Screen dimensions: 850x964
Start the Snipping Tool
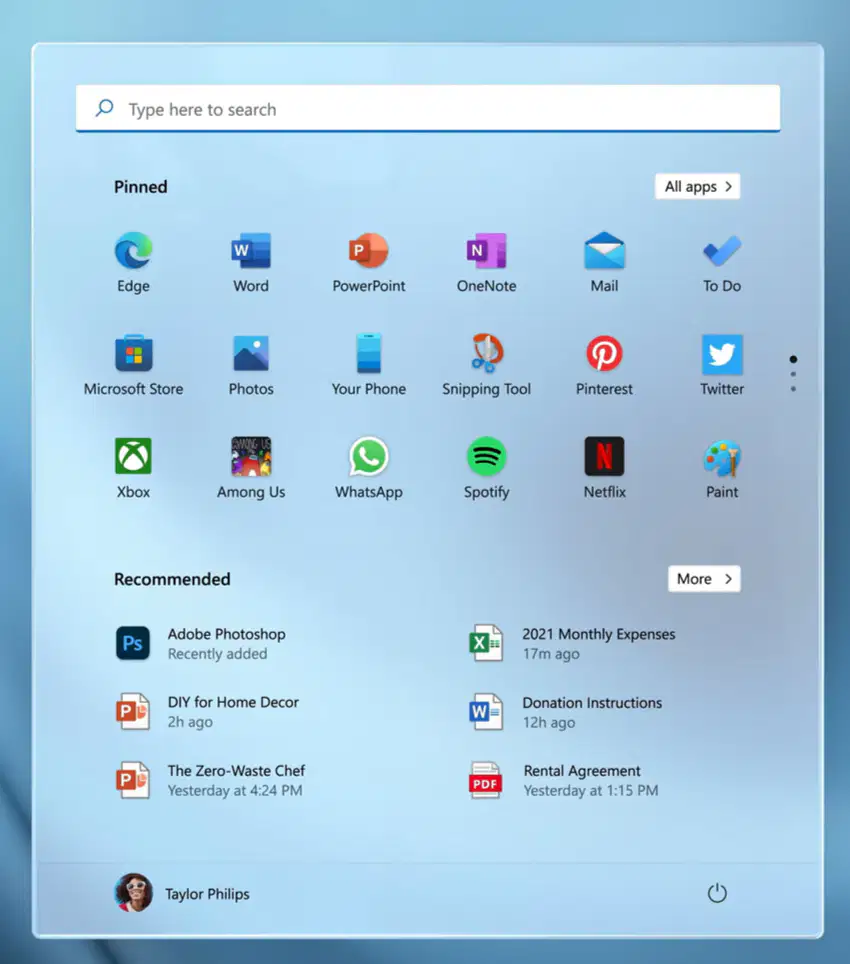tap(486, 365)
